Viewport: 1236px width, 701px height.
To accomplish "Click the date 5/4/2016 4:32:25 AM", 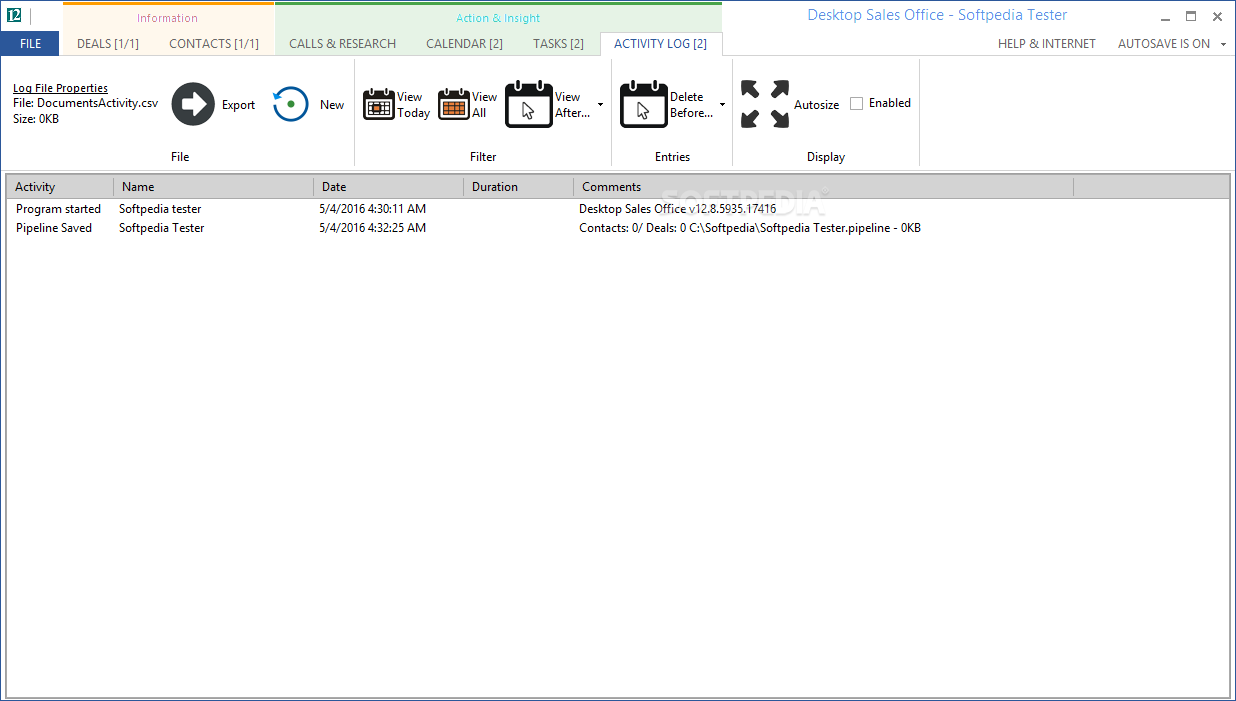I will [x=372, y=228].
